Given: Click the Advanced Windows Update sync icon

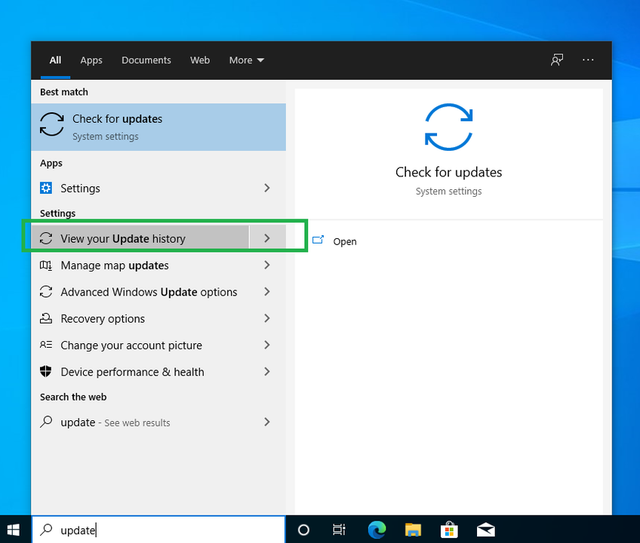Looking at the screenshot, I should click(x=46, y=292).
